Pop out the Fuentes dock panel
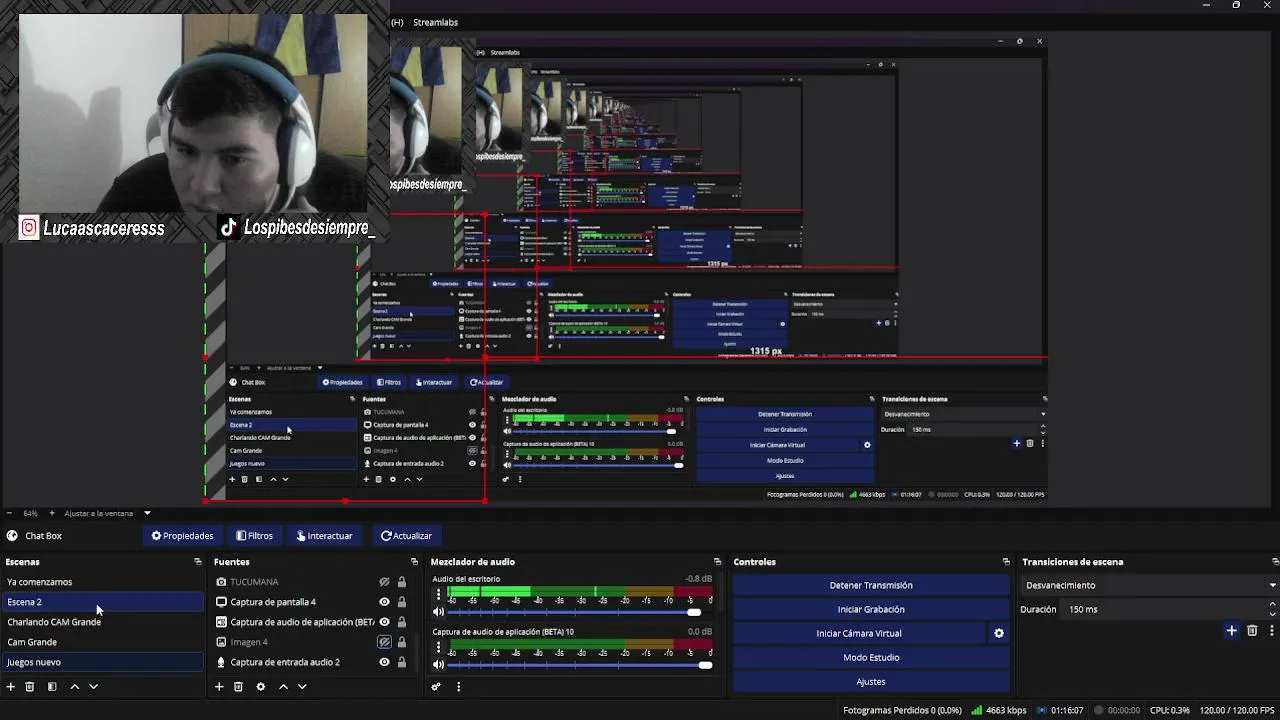This screenshot has width=1280, height=720. click(414, 562)
